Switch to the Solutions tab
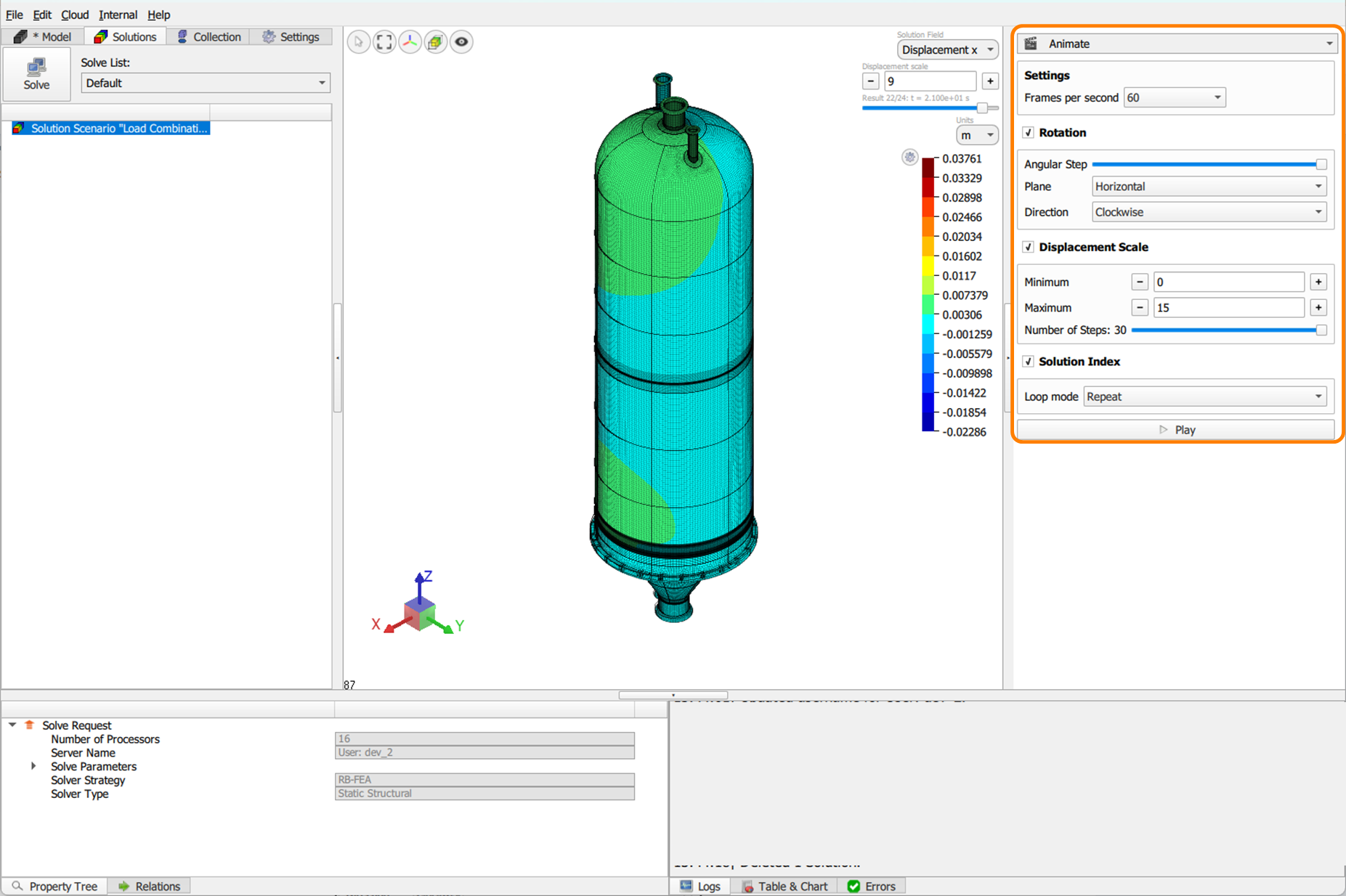 tap(125, 37)
